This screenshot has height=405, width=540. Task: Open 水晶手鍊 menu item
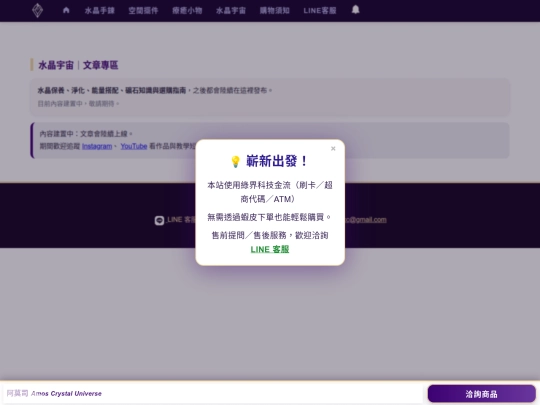coord(100,11)
